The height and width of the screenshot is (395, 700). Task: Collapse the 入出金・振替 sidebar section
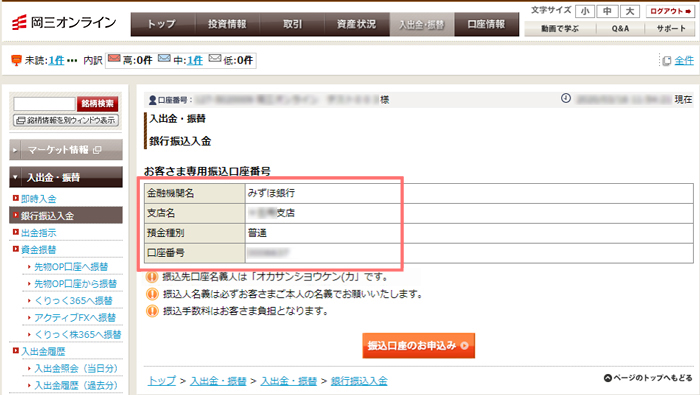point(66,177)
